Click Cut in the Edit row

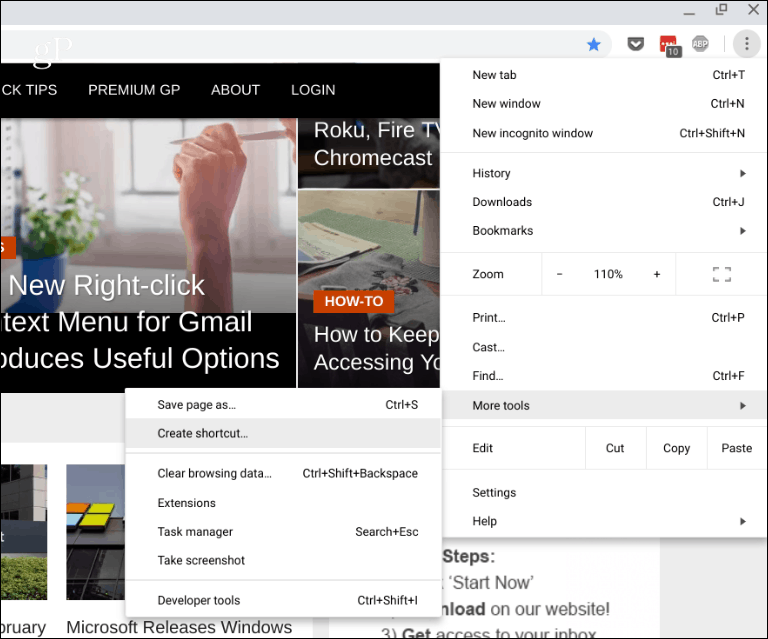pos(615,448)
